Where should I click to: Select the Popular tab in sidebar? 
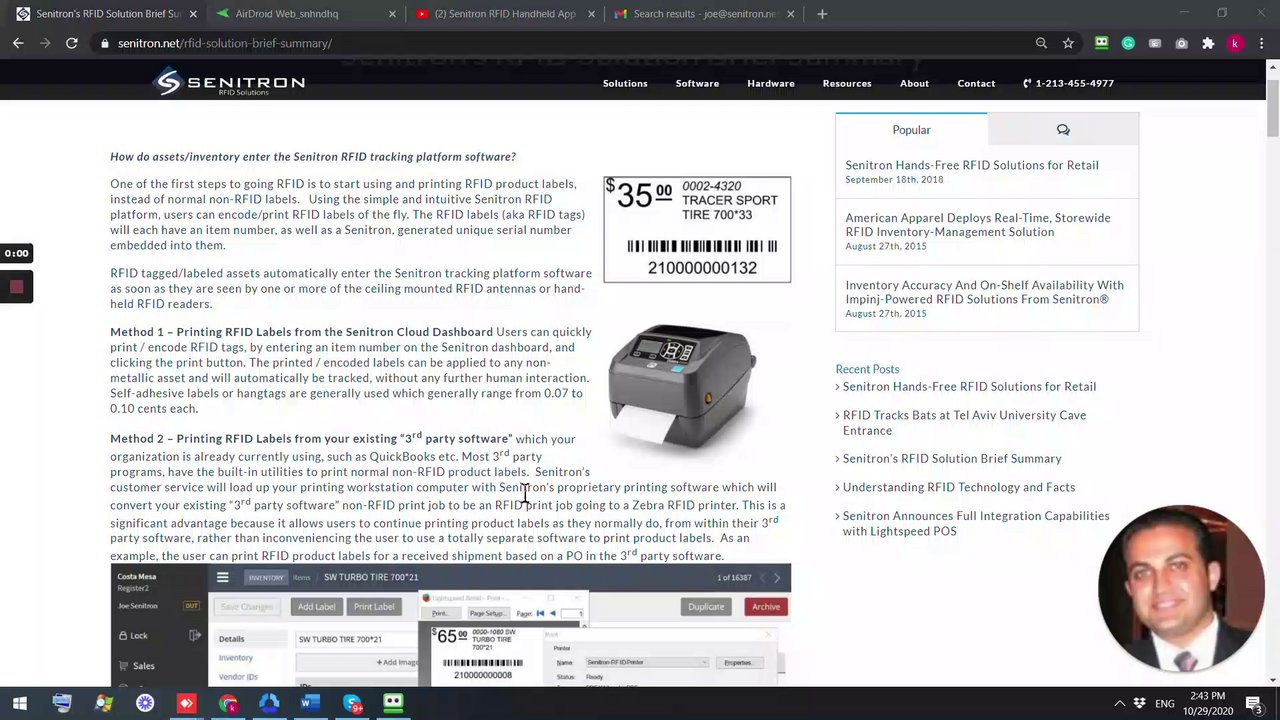point(911,130)
